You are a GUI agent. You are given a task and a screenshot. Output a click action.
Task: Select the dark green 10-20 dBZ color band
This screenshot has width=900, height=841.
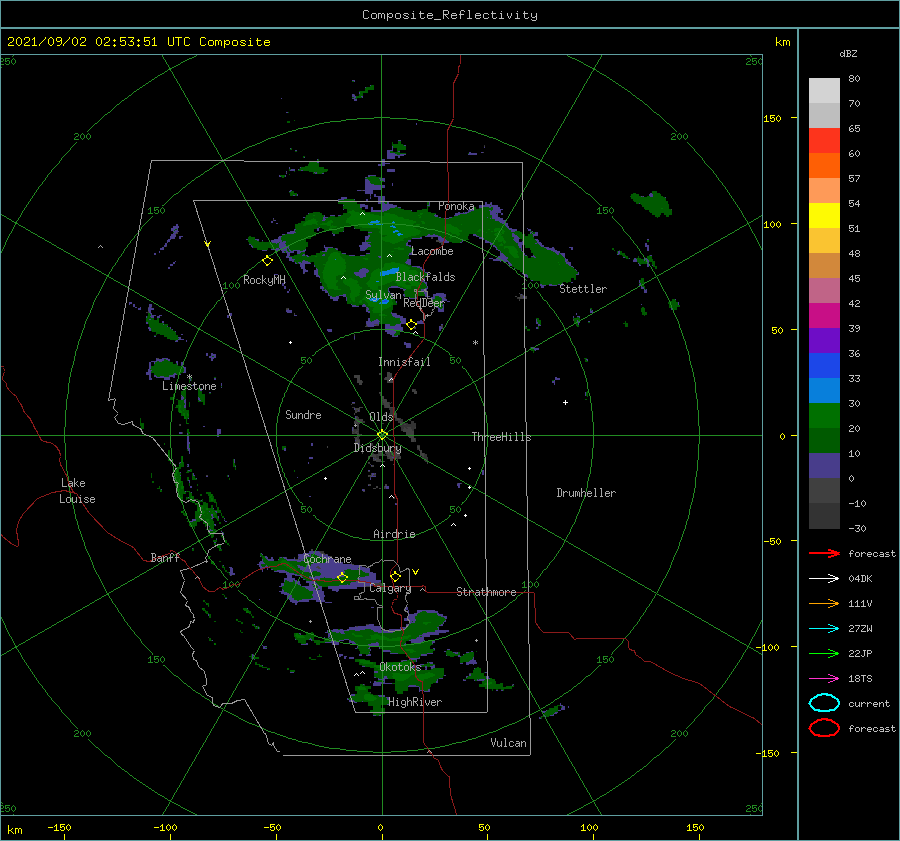coord(824,440)
